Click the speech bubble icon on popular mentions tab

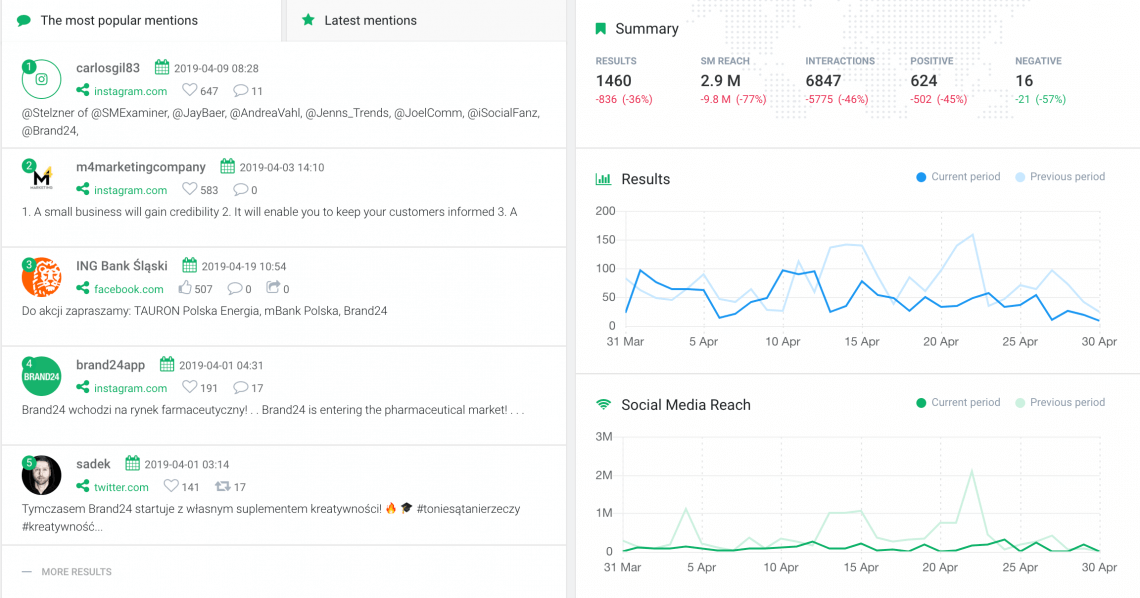click(24, 20)
